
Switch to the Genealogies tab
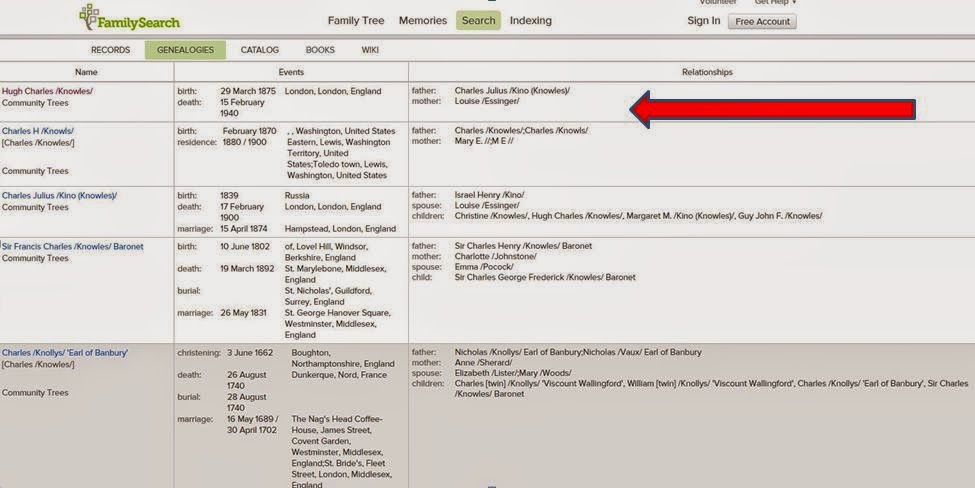pos(185,50)
